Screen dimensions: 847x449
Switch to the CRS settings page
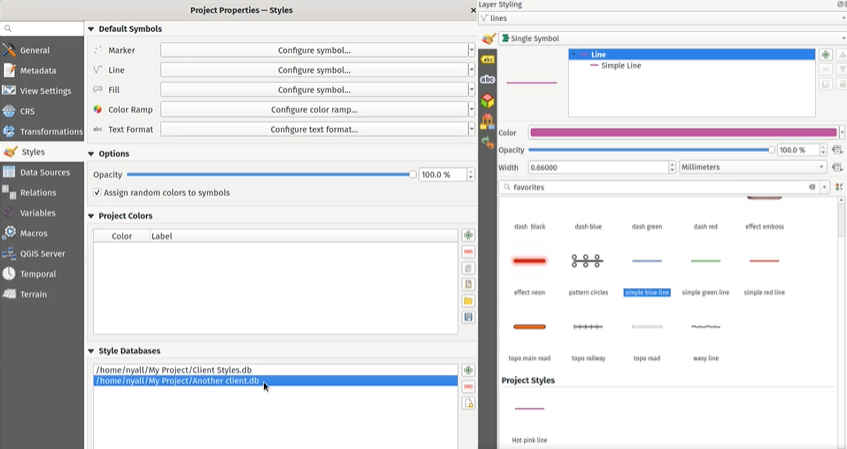(27, 111)
